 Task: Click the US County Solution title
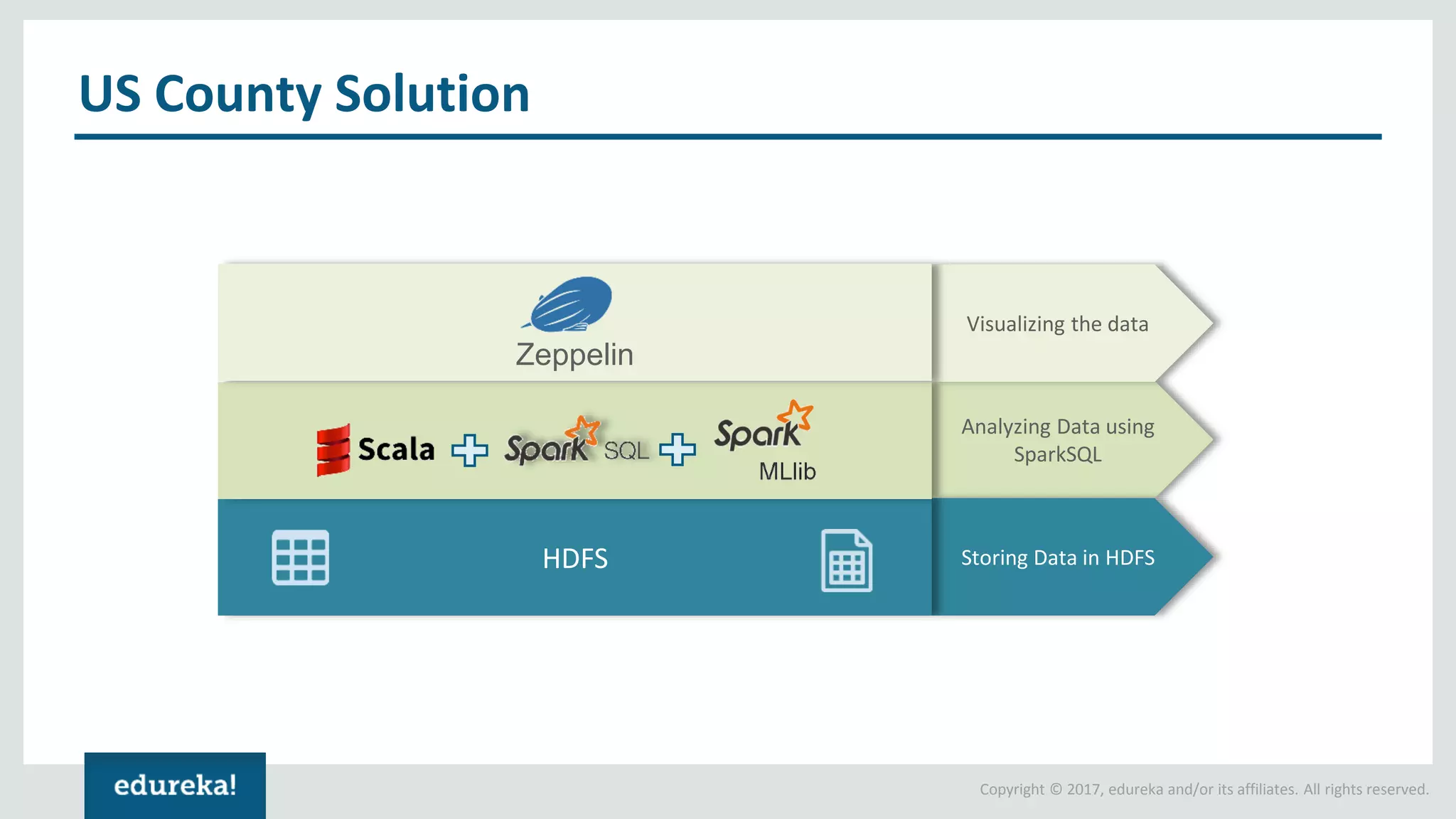click(x=304, y=94)
